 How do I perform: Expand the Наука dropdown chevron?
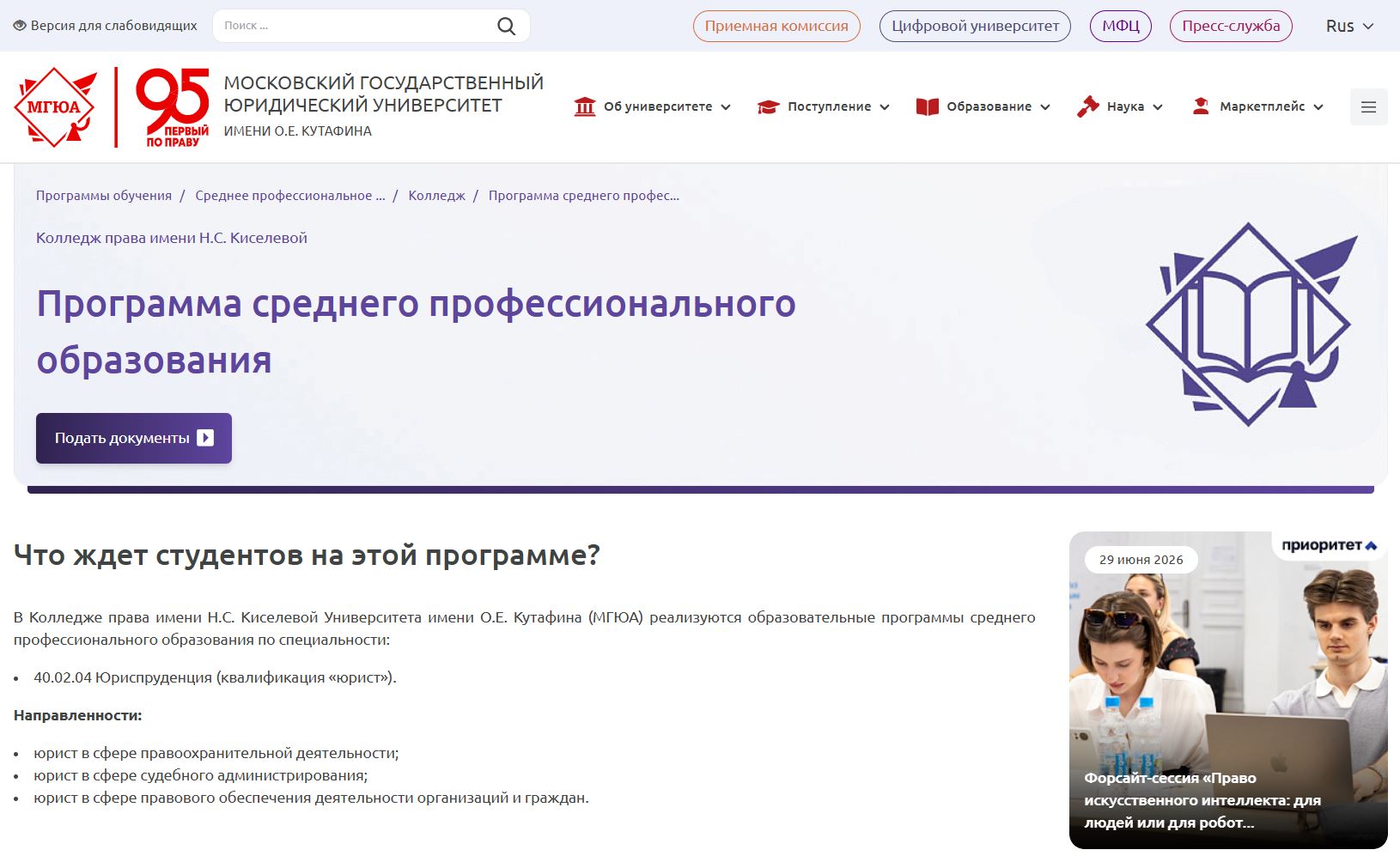[1158, 107]
